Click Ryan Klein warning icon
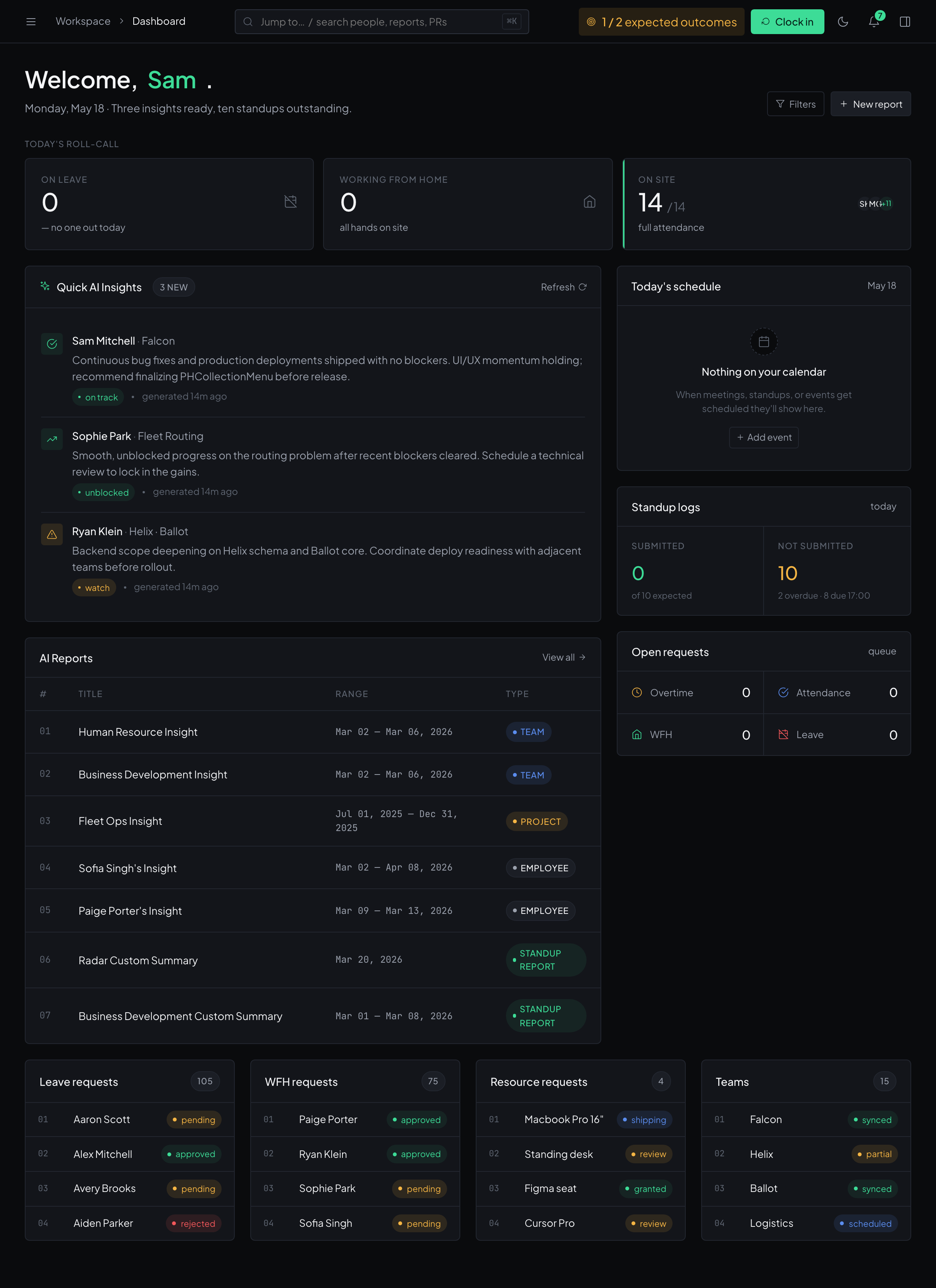 pos(52,534)
